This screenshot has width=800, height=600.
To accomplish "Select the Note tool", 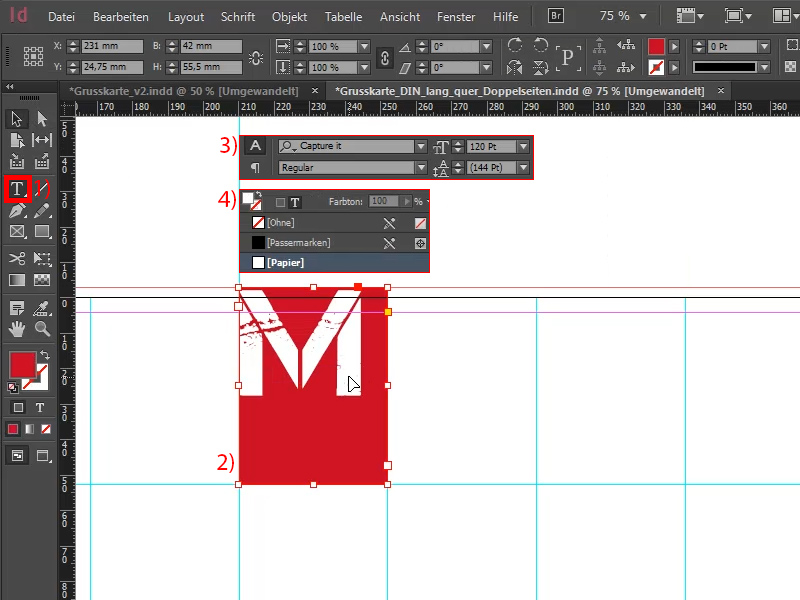I will 16,308.
